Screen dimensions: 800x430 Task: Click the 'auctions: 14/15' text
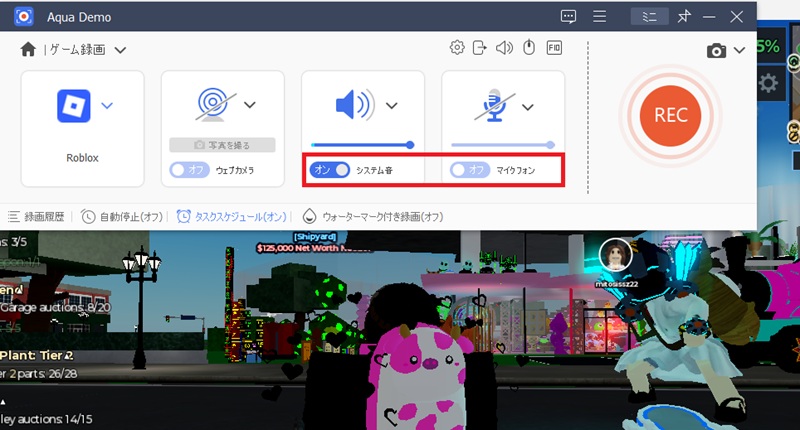(x=55, y=419)
